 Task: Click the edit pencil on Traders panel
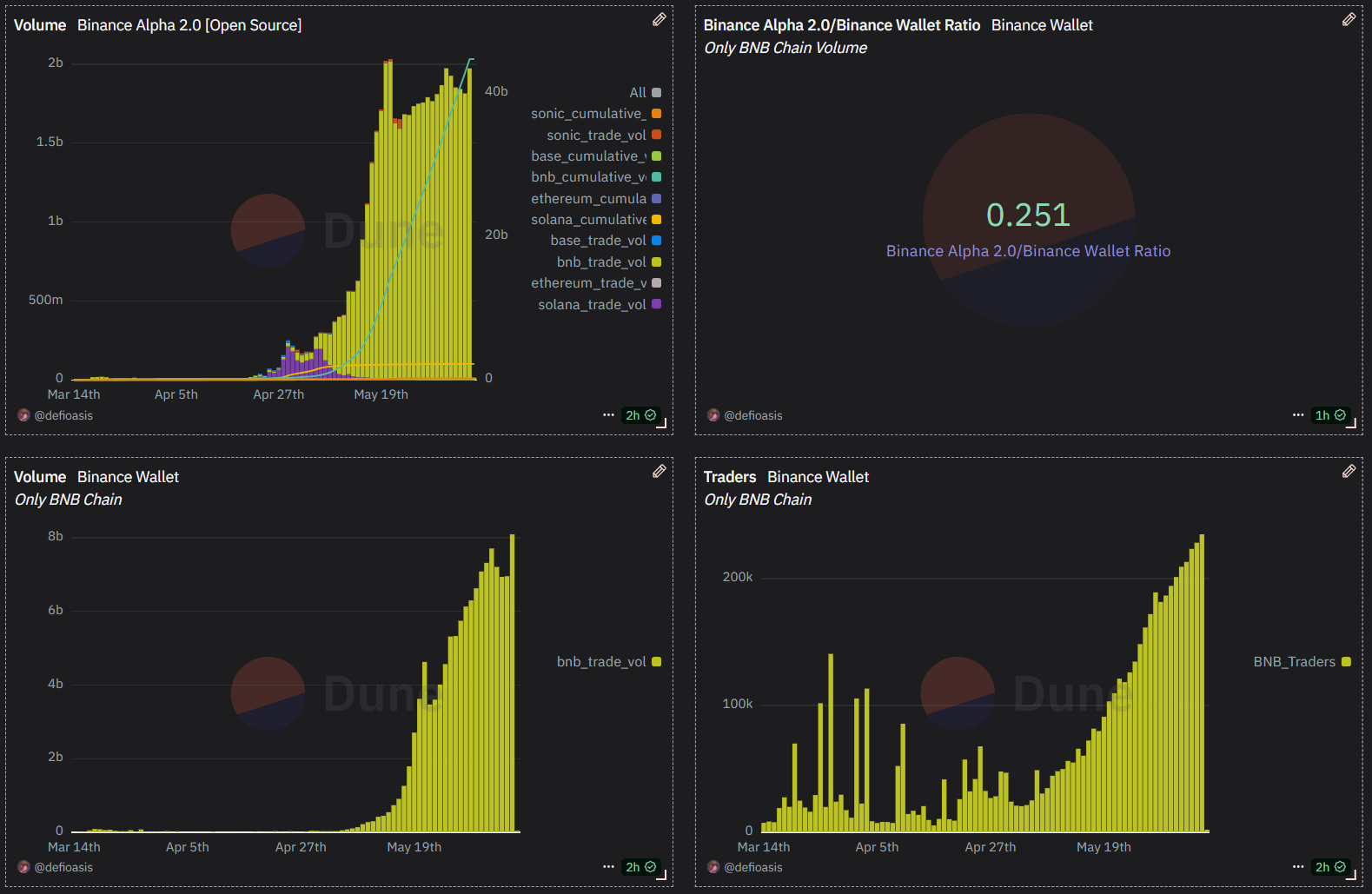pyautogui.click(x=1349, y=471)
